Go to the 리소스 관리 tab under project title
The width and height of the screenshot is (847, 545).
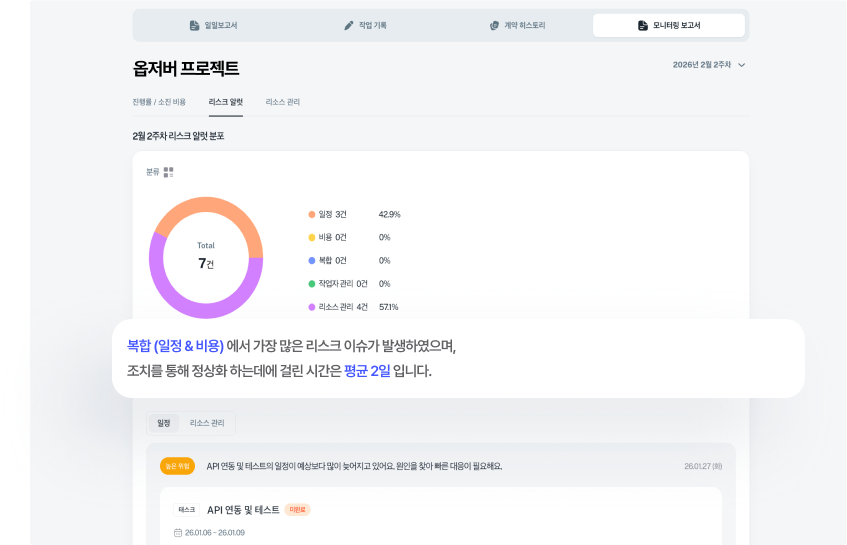click(x=283, y=102)
